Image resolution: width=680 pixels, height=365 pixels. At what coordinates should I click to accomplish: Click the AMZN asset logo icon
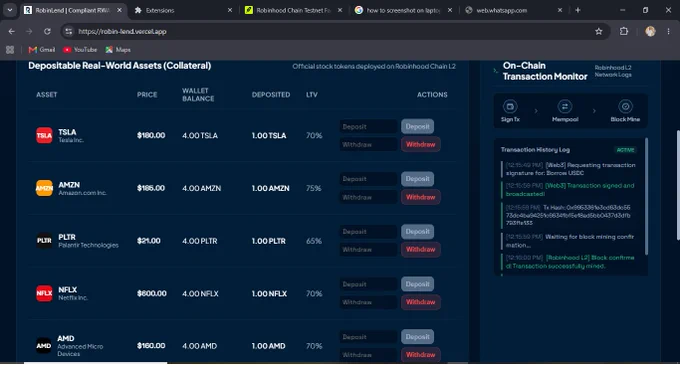coord(44,188)
